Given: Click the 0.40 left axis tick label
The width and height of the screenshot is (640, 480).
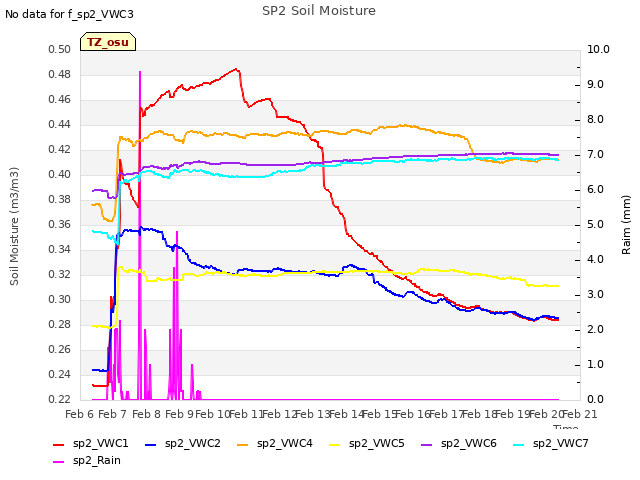Looking at the screenshot, I should coord(60,174).
